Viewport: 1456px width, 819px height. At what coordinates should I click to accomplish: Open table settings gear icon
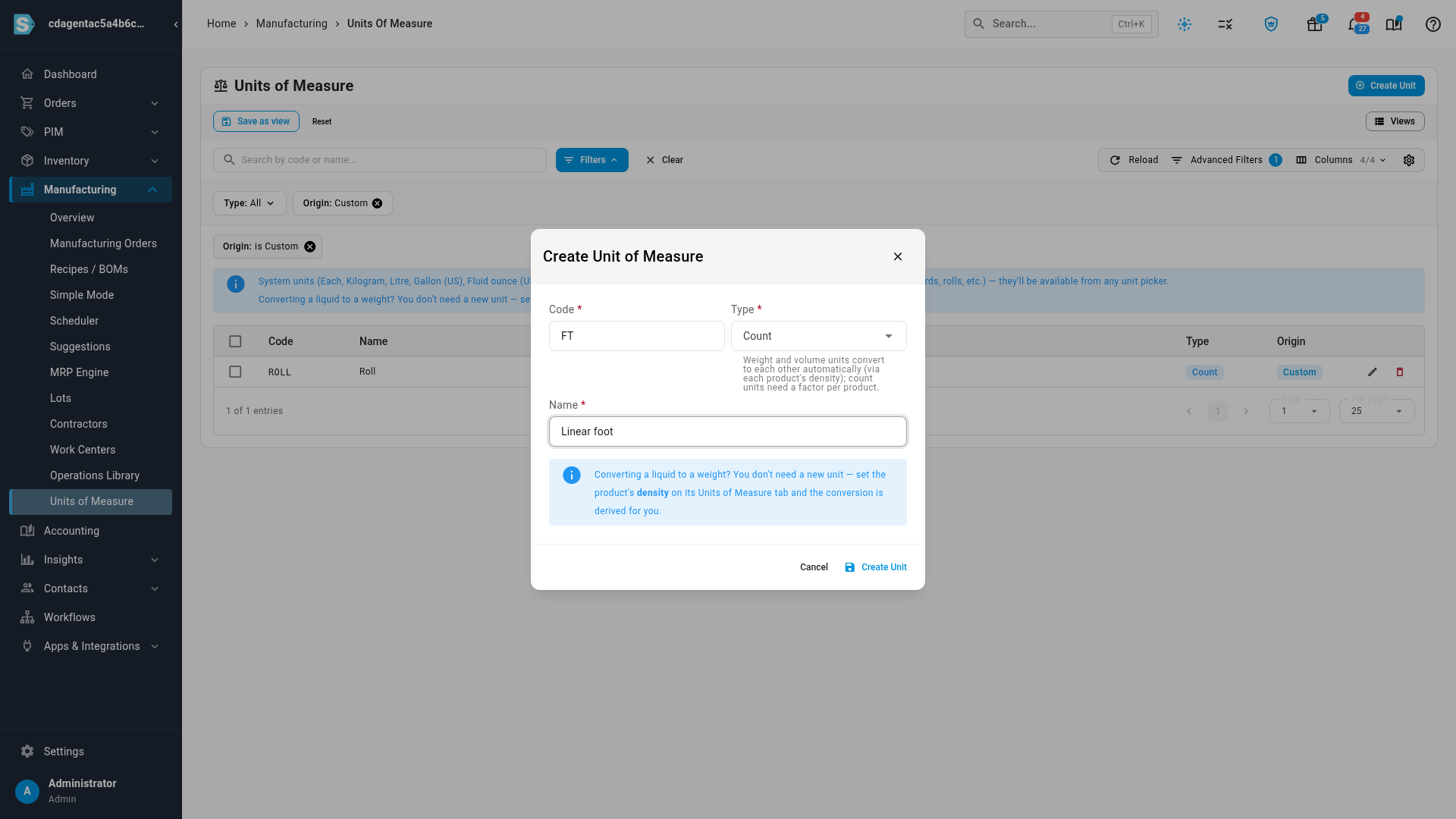[1409, 160]
